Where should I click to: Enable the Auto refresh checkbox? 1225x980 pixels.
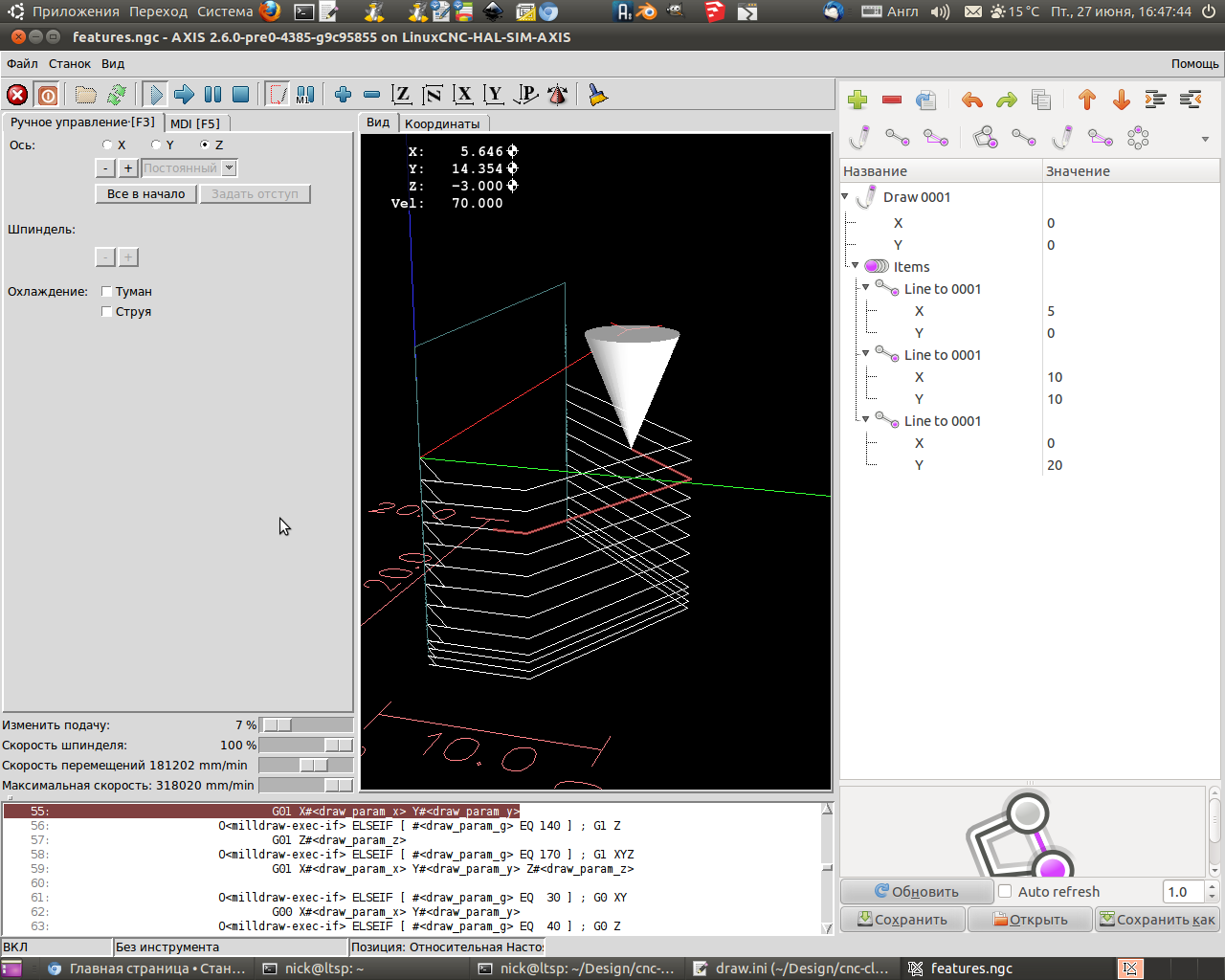coord(1005,892)
